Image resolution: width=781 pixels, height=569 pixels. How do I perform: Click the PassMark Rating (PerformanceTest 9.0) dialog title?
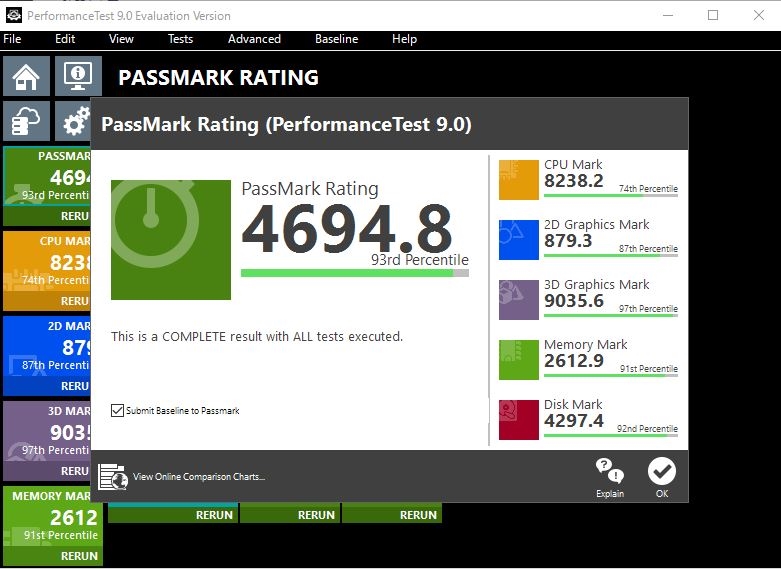286,125
